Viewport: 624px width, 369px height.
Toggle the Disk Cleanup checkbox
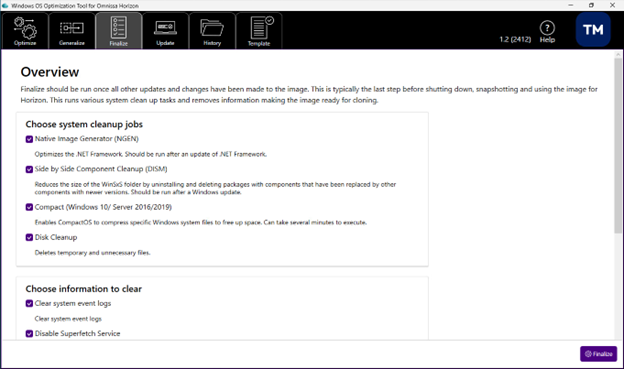point(29,237)
